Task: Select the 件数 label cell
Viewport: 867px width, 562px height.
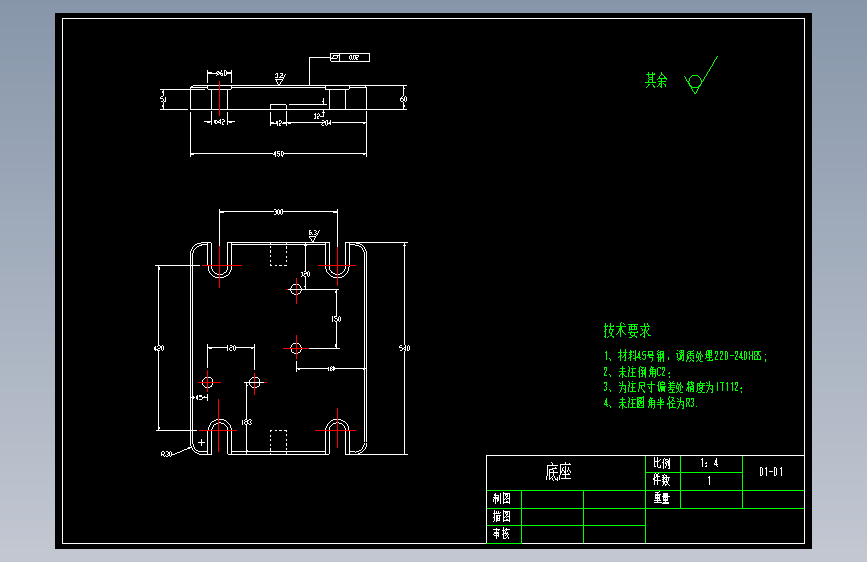Action: pyautogui.click(x=662, y=481)
